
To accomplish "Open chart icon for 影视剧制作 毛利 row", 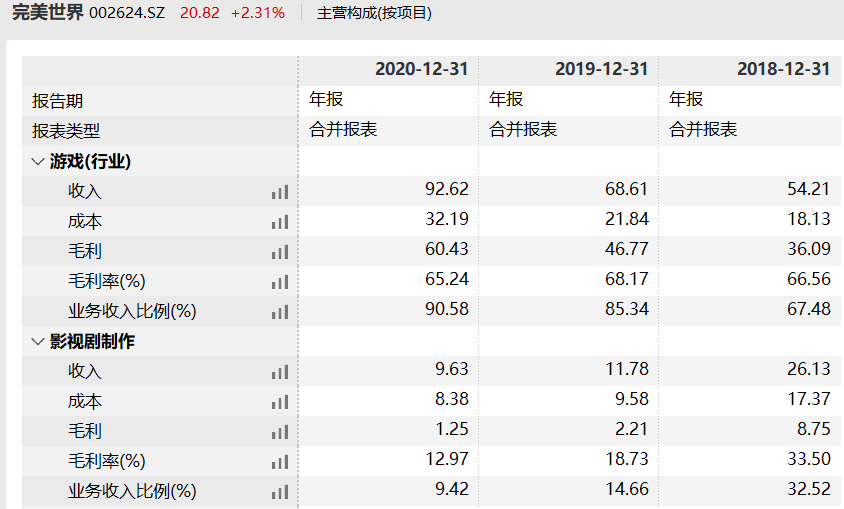I will click(280, 432).
